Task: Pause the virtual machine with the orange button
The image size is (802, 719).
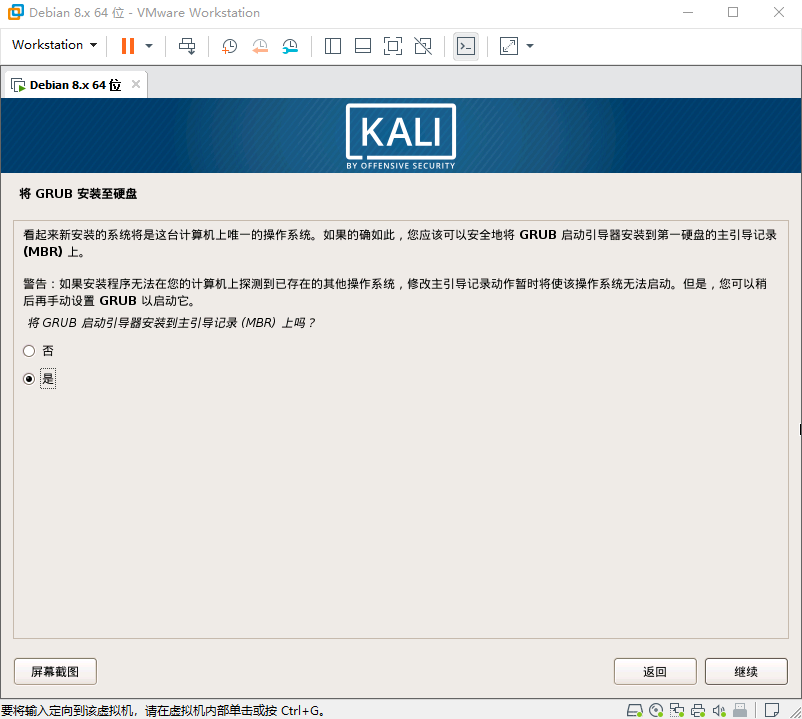Action: coord(128,46)
